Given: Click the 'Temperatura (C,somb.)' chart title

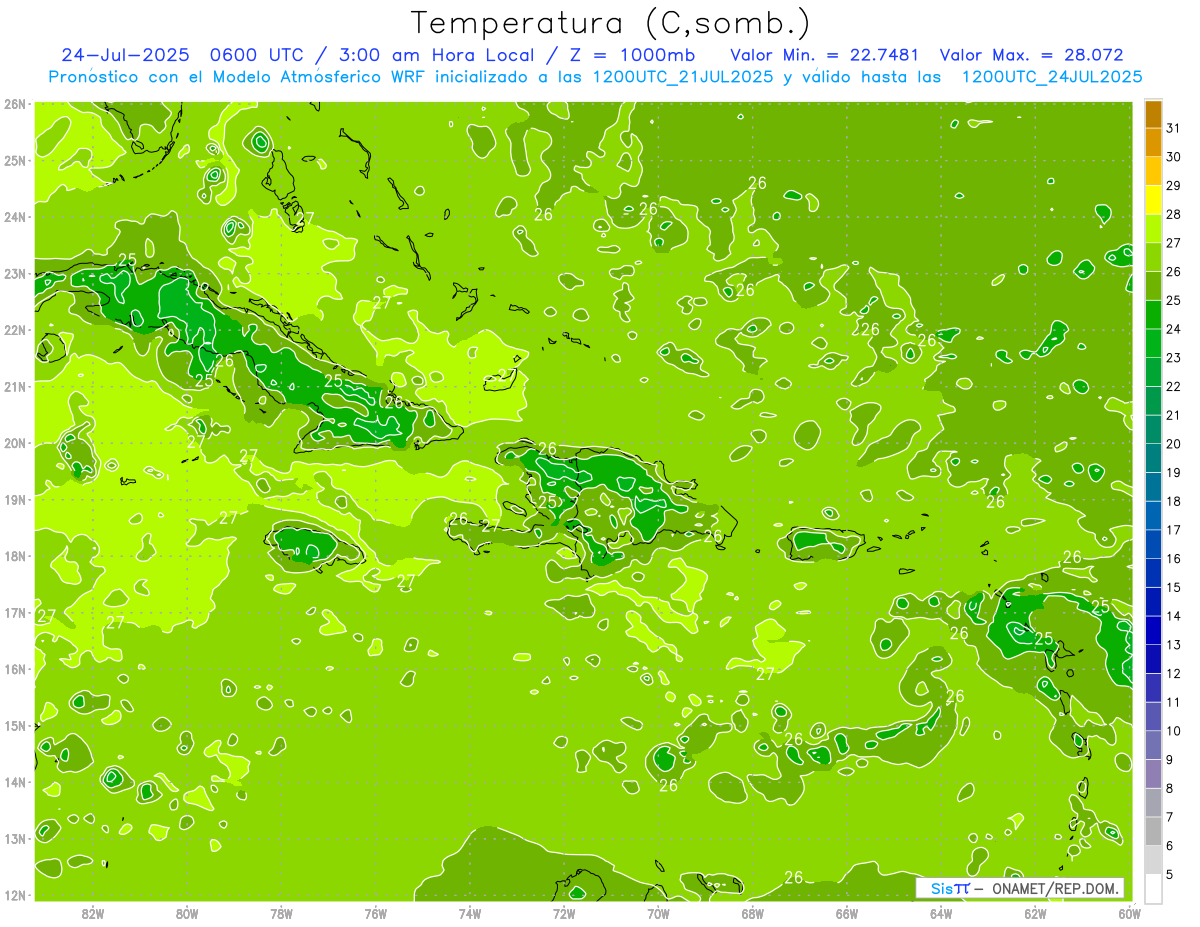Looking at the screenshot, I should pos(611,23).
